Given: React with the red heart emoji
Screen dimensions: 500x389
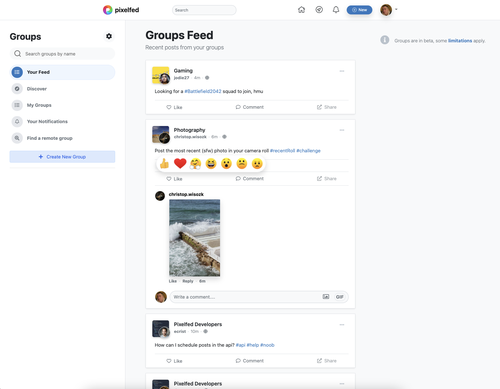Looking at the screenshot, I should click(x=180, y=164).
